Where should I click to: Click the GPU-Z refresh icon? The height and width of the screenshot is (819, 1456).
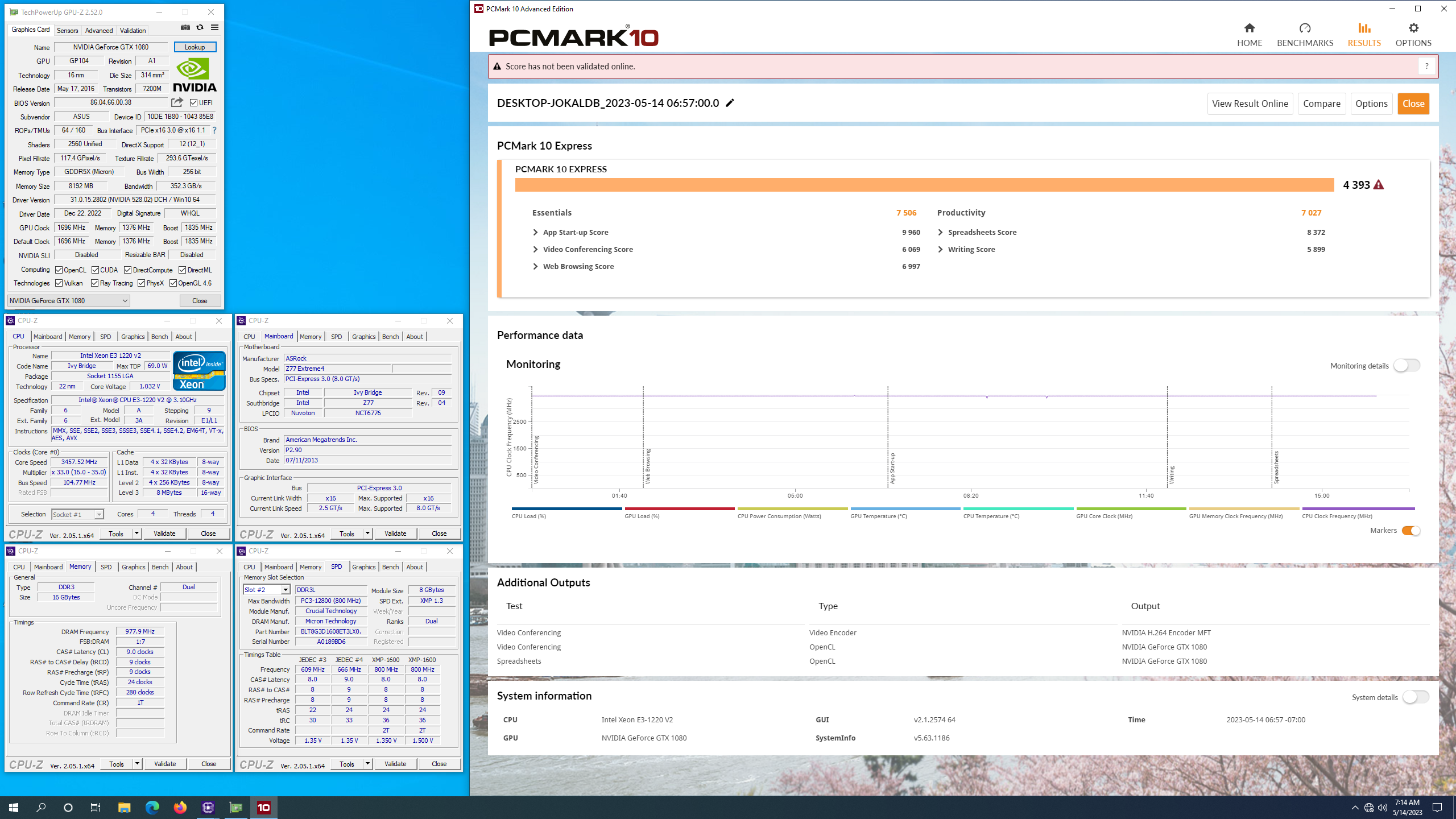click(200, 27)
